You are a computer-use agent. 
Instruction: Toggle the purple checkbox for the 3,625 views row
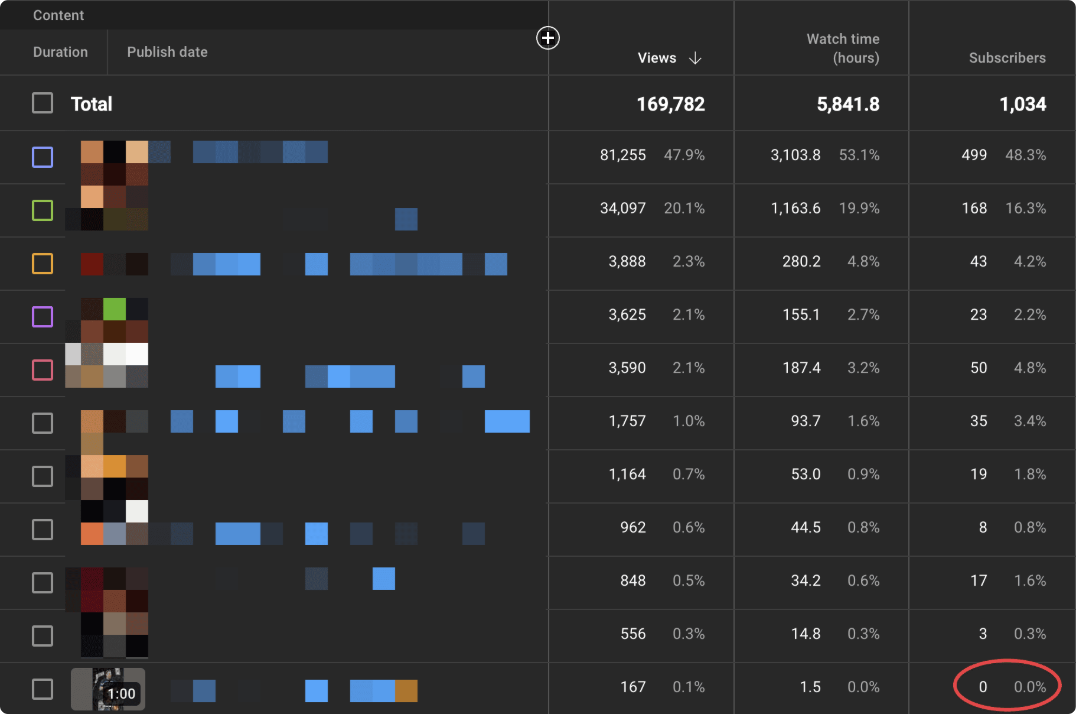[x=42, y=316]
